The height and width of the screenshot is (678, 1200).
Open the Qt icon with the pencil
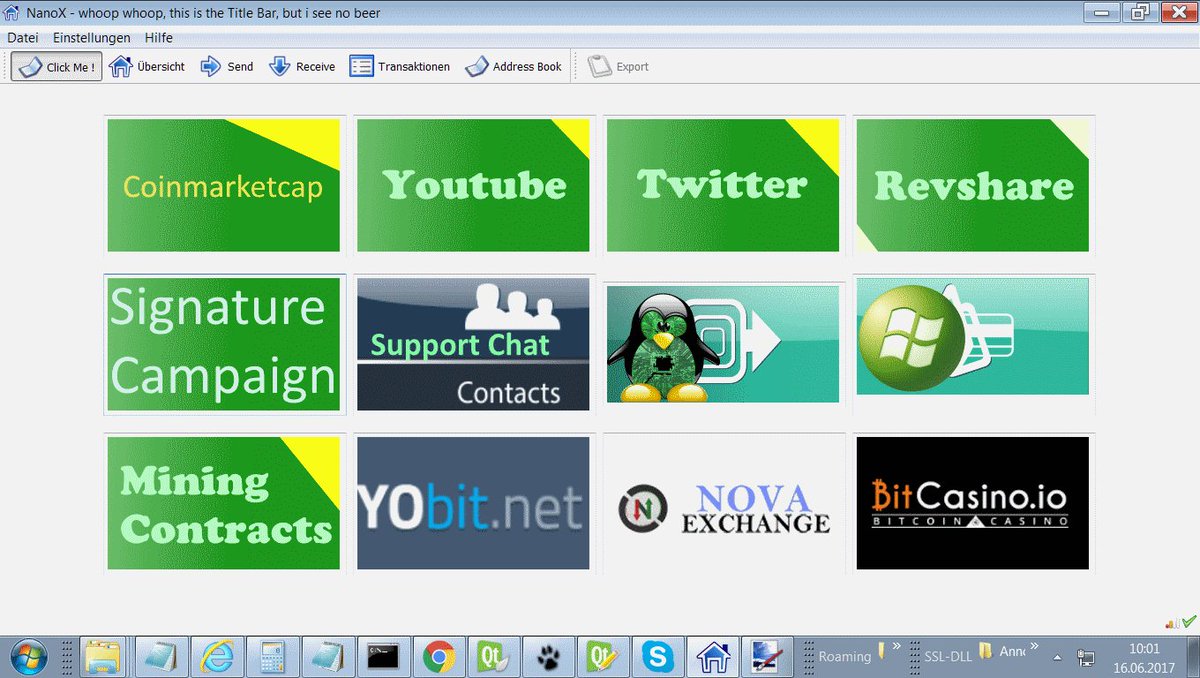[x=603, y=657]
